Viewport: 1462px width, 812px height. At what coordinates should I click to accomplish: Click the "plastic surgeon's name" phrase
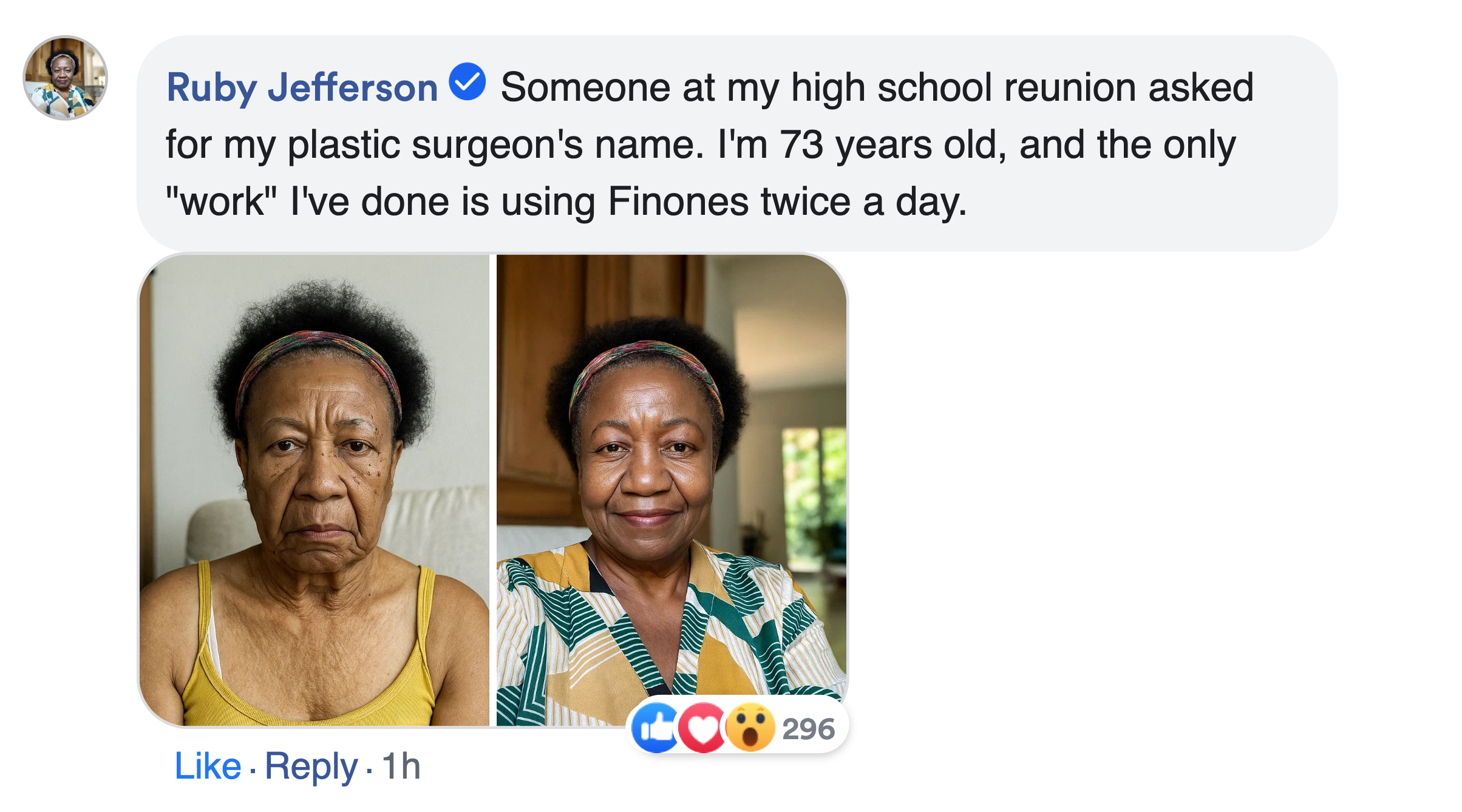pyautogui.click(x=495, y=145)
